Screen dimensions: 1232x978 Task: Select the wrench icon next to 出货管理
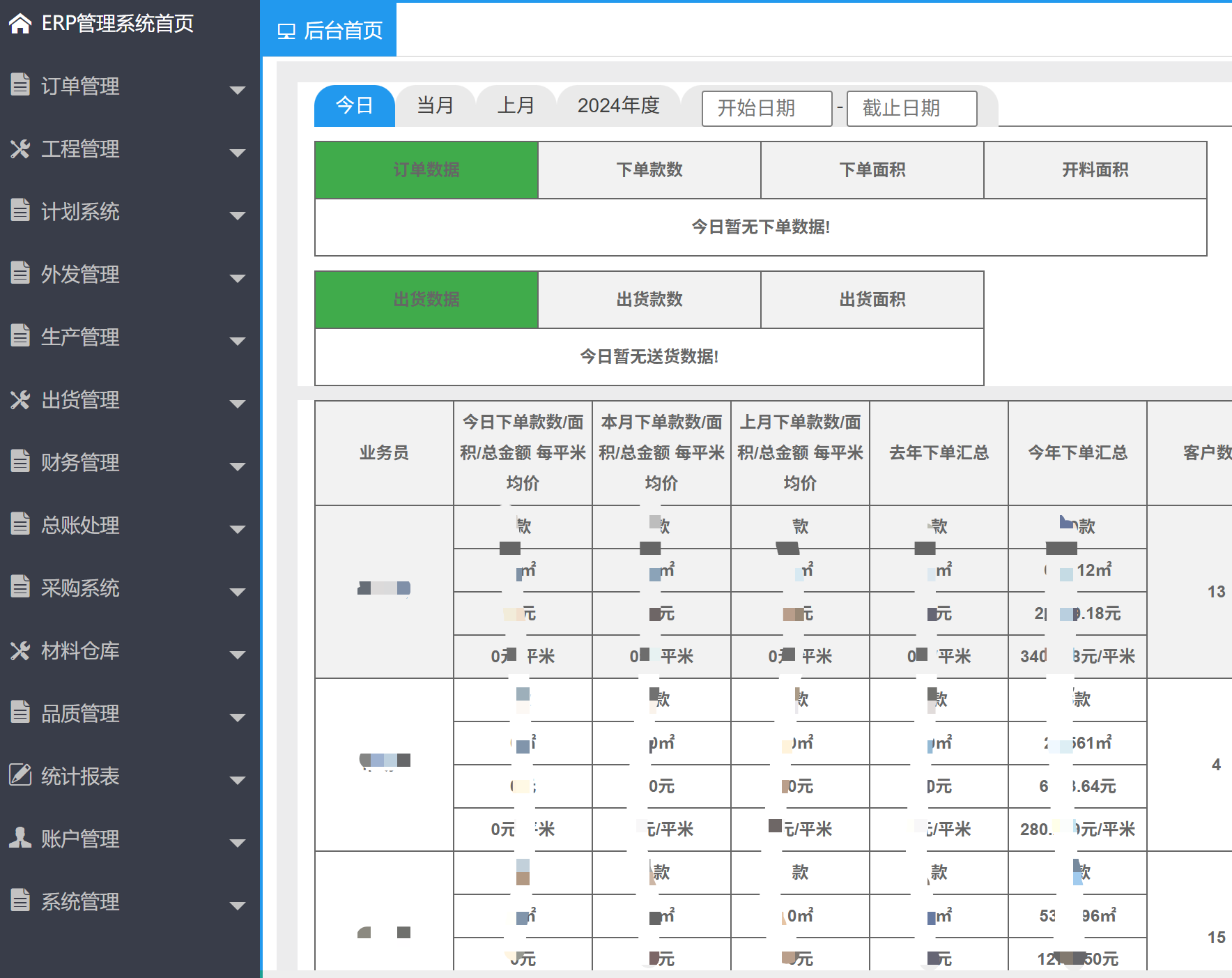click(20, 400)
